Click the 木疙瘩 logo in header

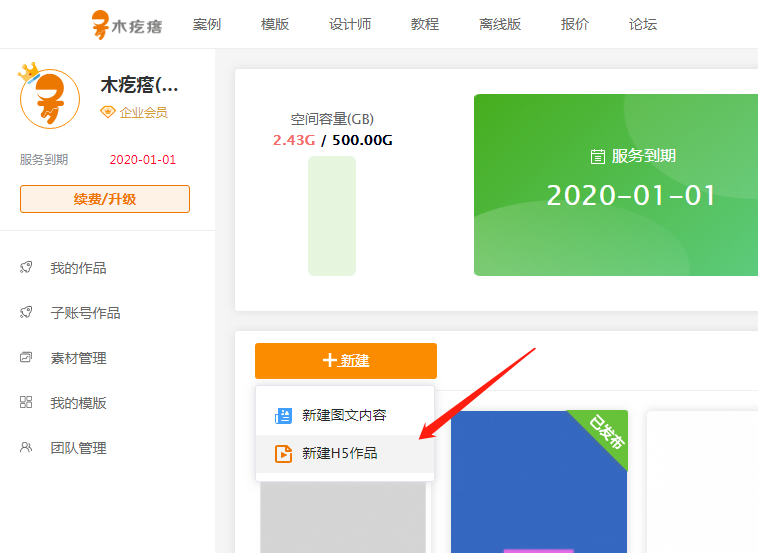click(x=127, y=25)
